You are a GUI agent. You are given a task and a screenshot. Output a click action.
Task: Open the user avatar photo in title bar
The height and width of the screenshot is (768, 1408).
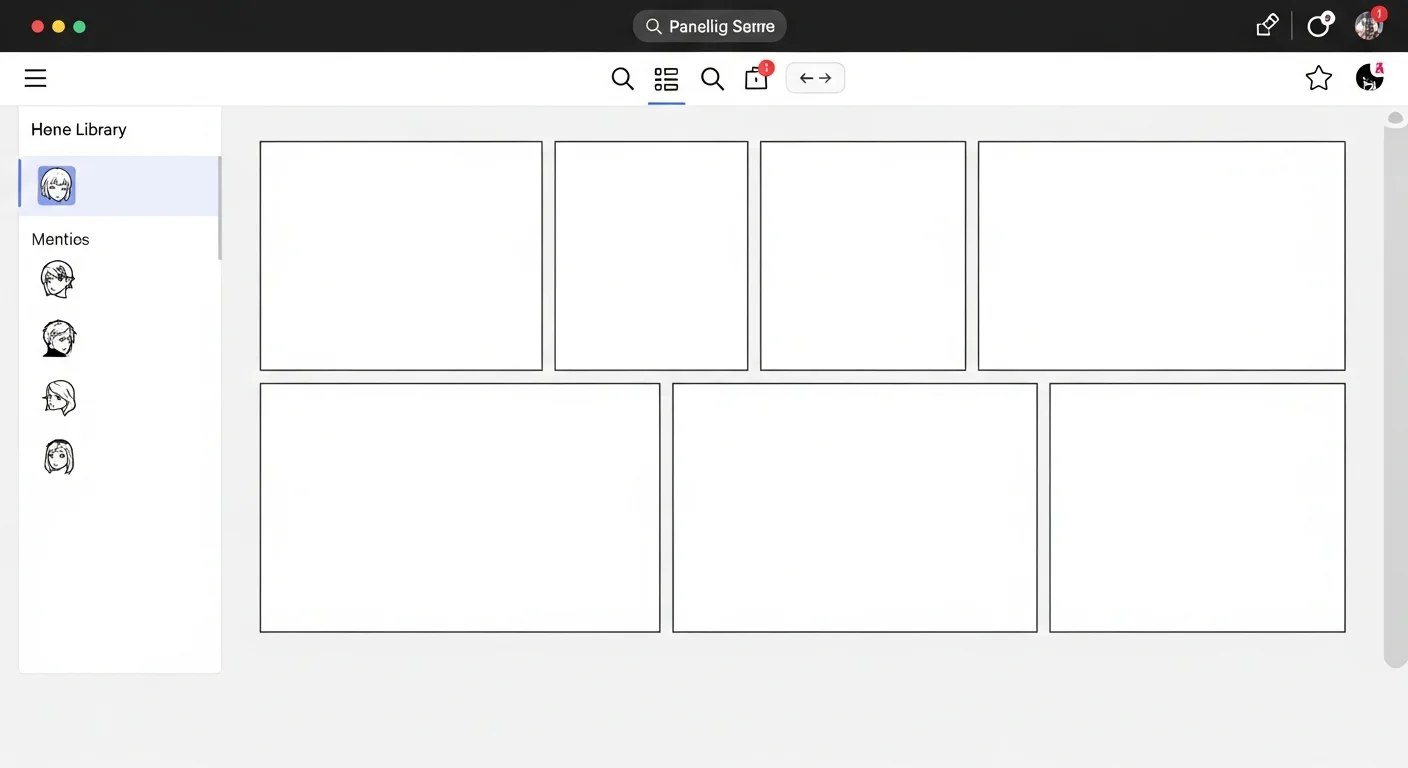pyautogui.click(x=1369, y=25)
